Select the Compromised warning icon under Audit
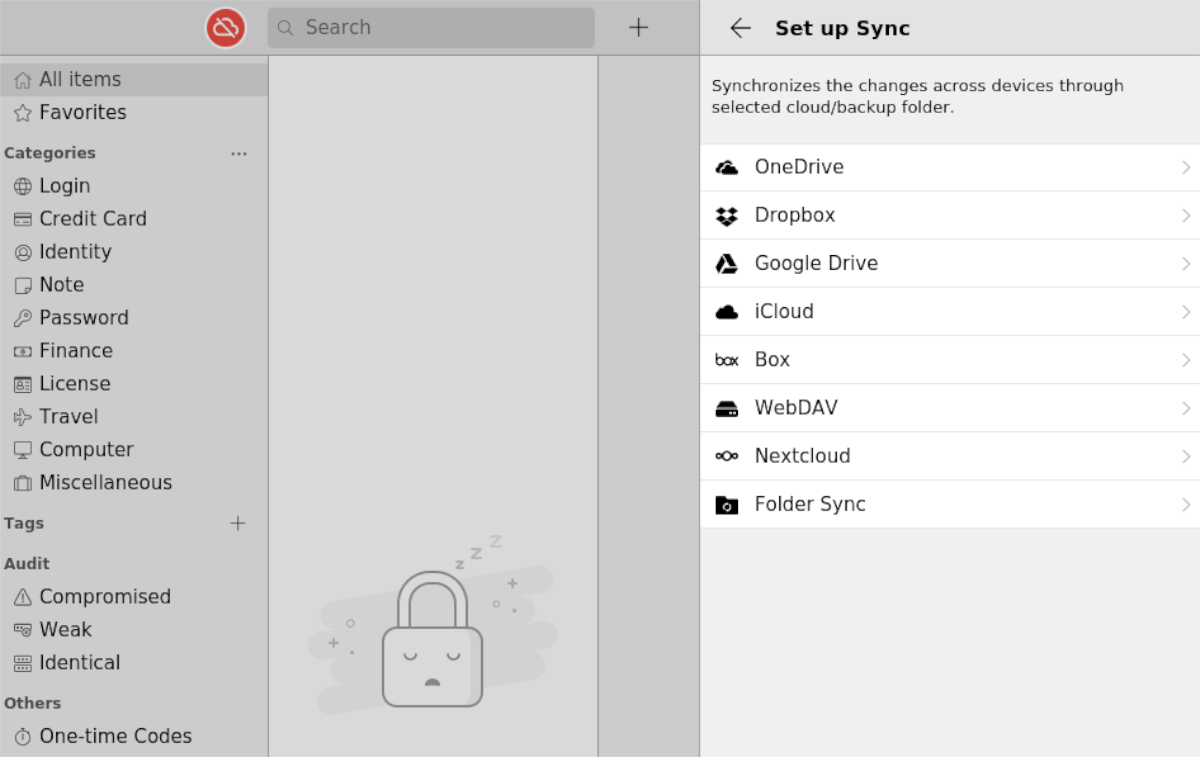1200x757 pixels. pos(21,596)
